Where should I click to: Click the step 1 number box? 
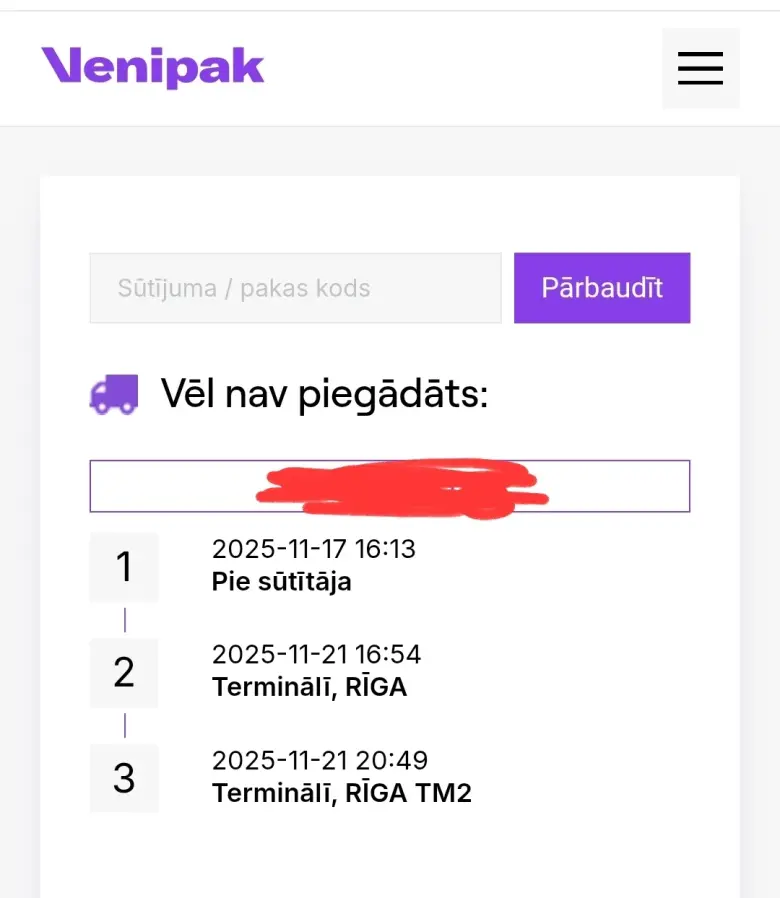coord(124,567)
